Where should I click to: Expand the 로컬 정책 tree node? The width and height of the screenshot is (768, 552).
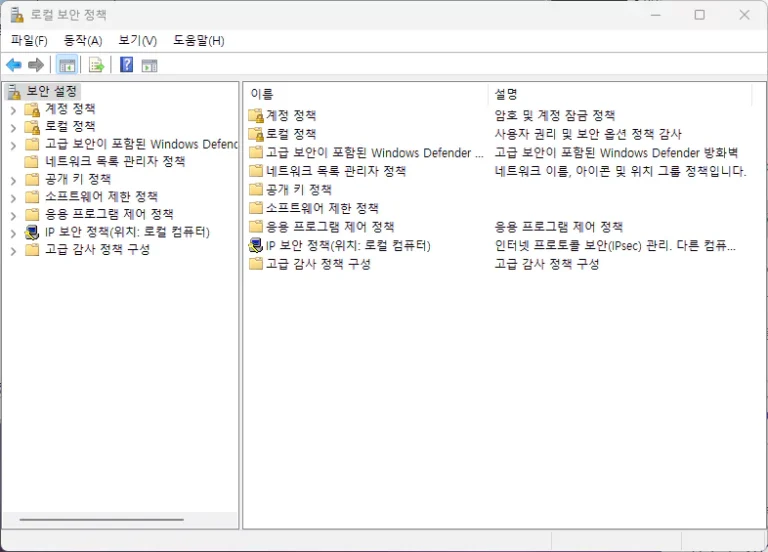(13, 127)
